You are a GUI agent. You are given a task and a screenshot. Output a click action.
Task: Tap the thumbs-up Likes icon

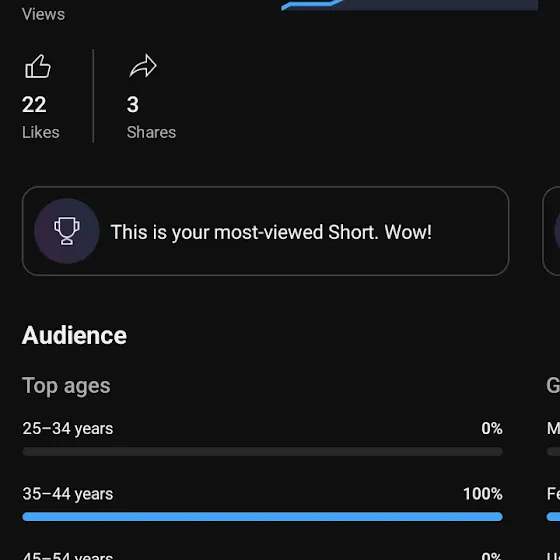point(38,66)
